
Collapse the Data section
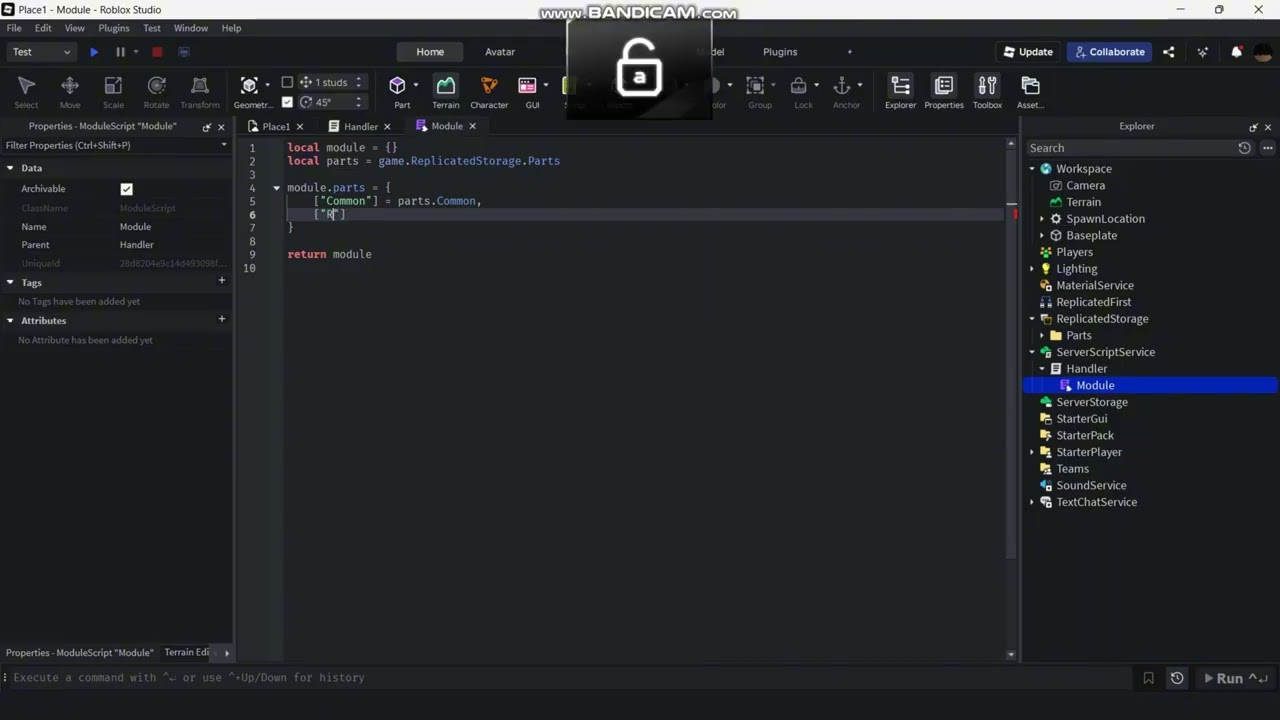point(10,168)
